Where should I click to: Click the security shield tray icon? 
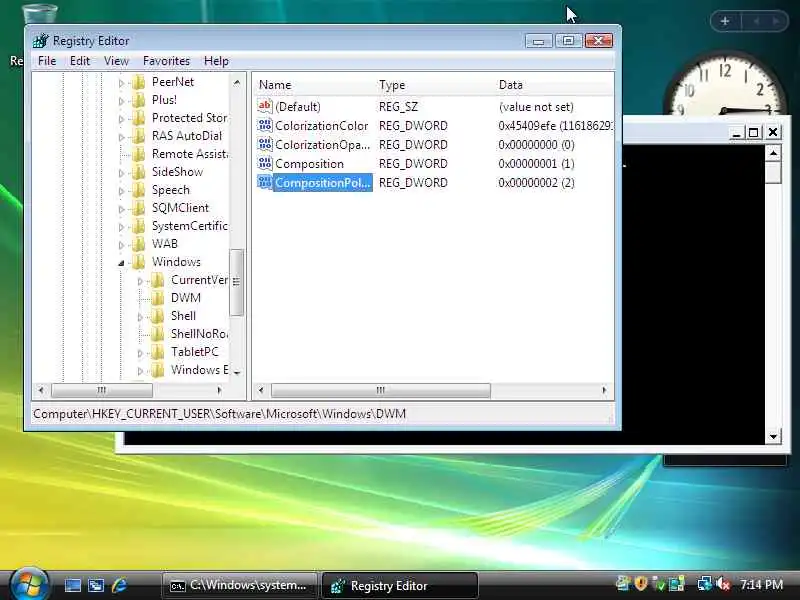[641, 583]
